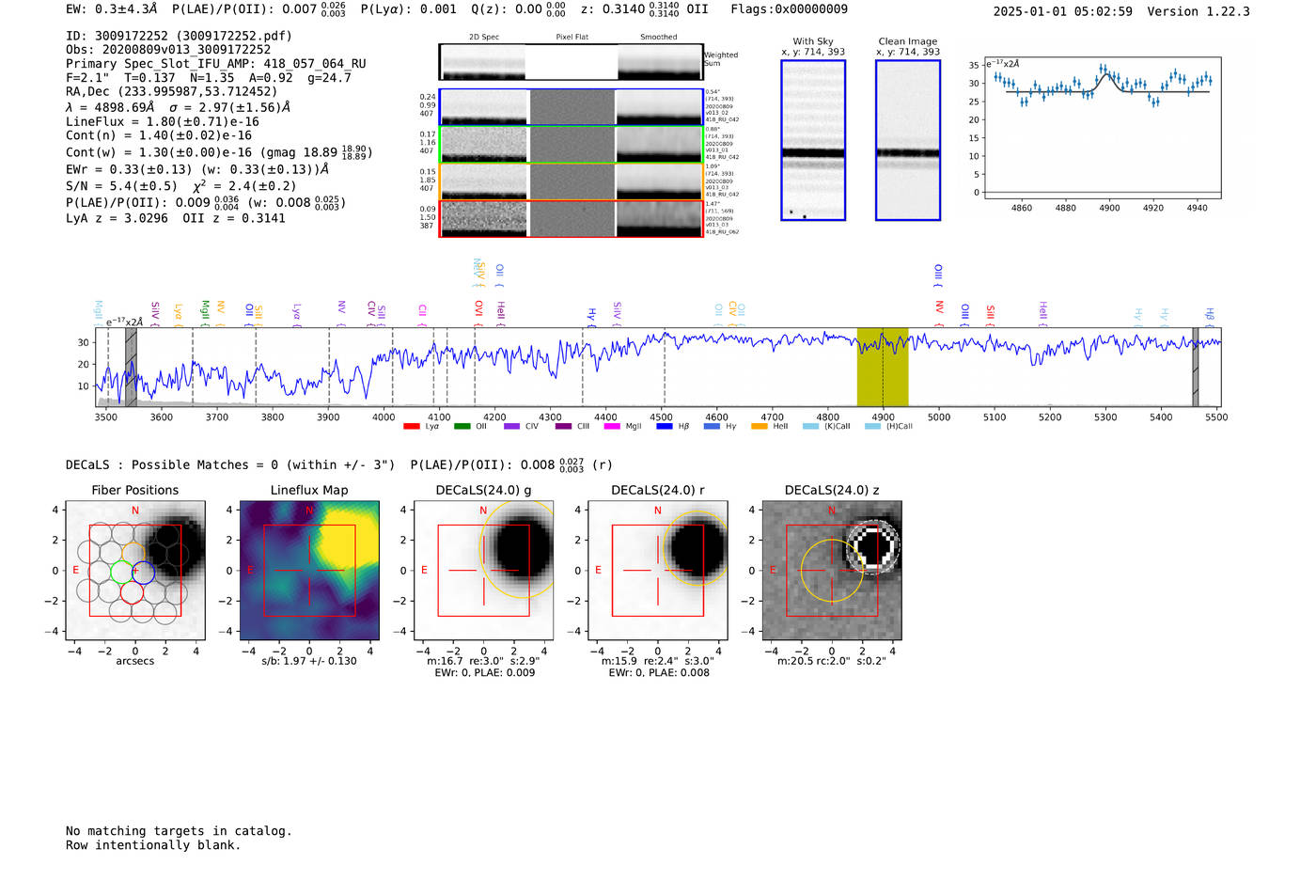
Task: Open the With Sky image cutout
Action: pyautogui.click(x=813, y=140)
